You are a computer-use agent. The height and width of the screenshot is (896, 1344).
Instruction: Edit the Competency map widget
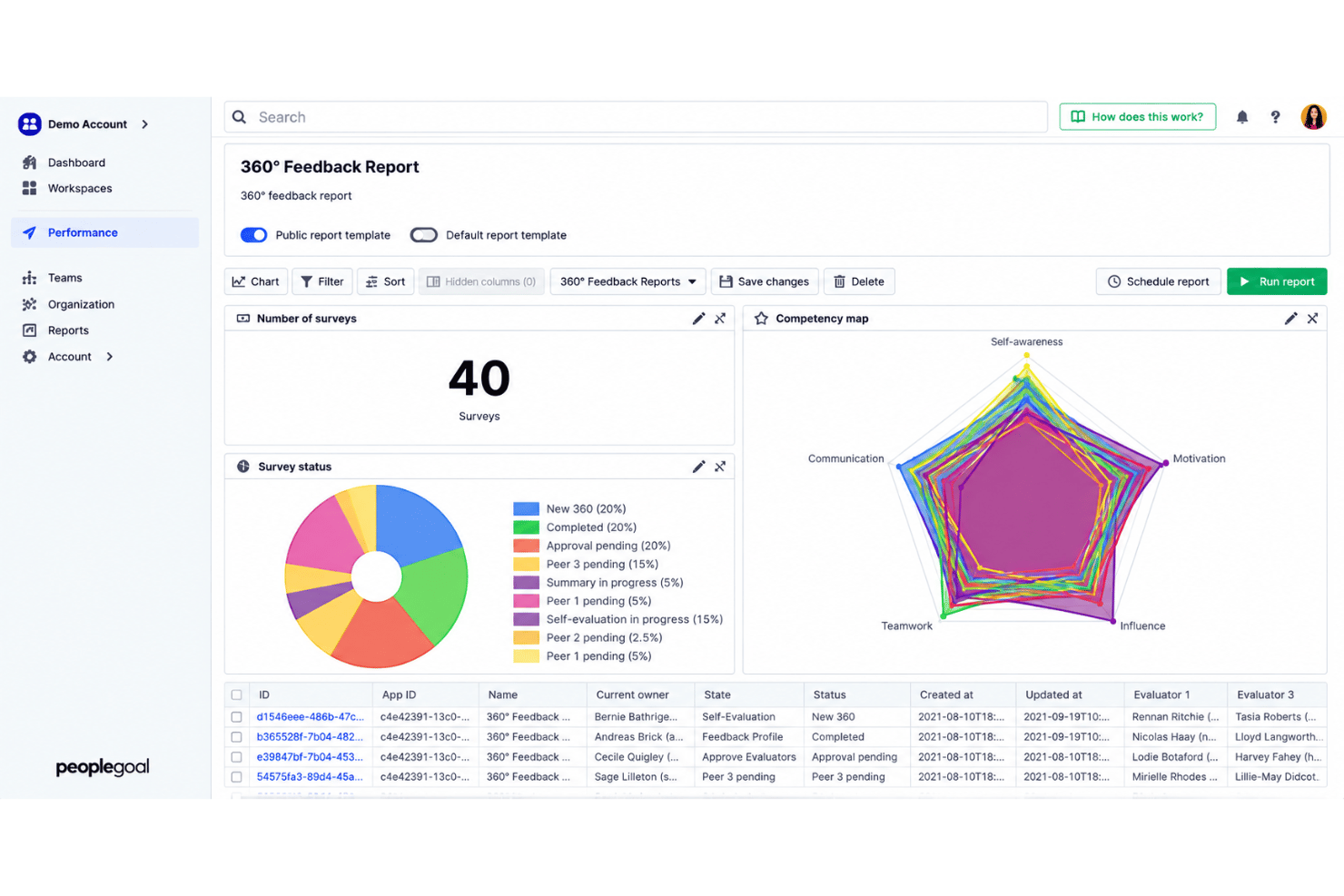pyautogui.click(x=1290, y=319)
